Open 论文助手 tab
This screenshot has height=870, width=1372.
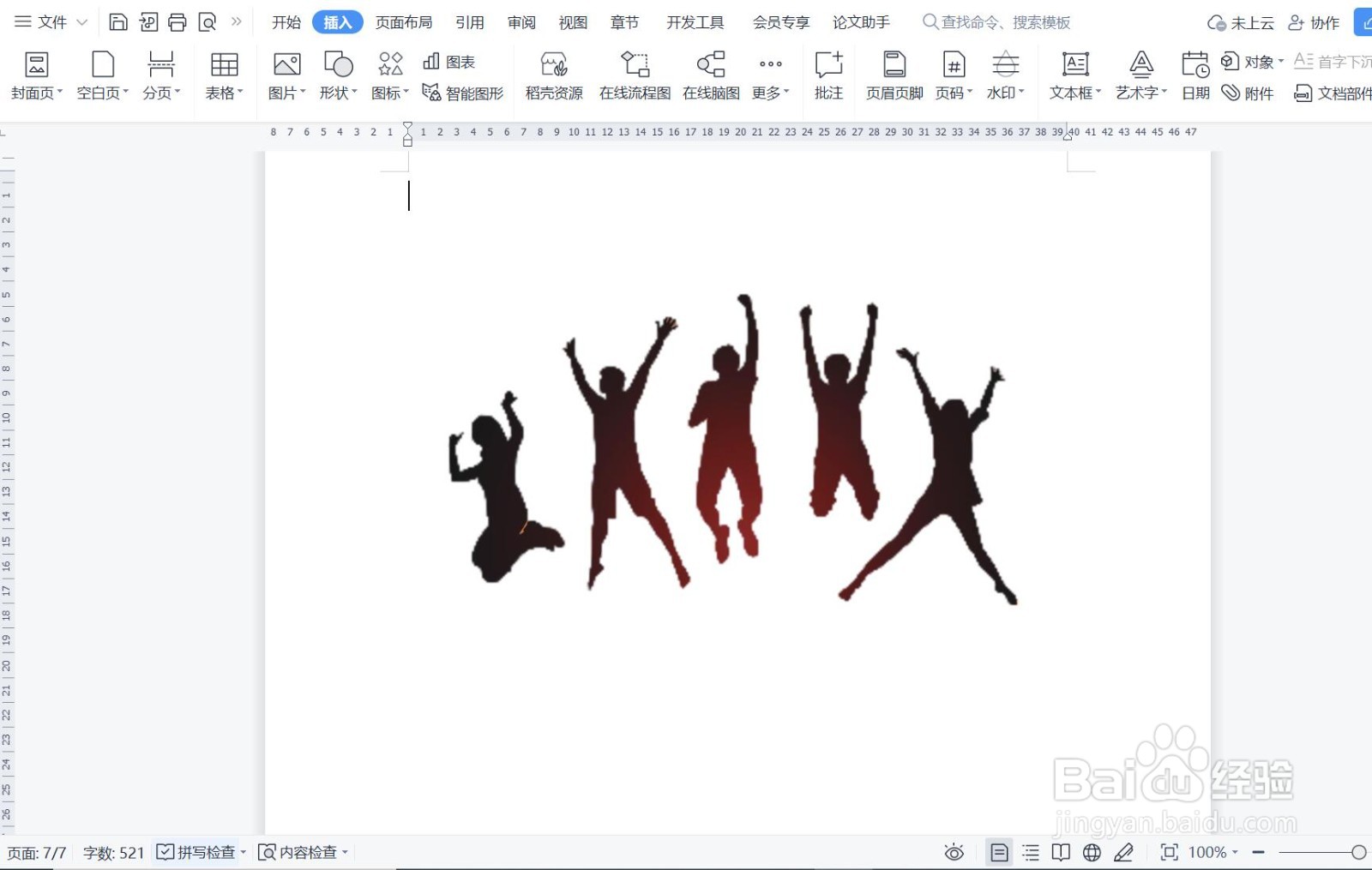tap(861, 22)
